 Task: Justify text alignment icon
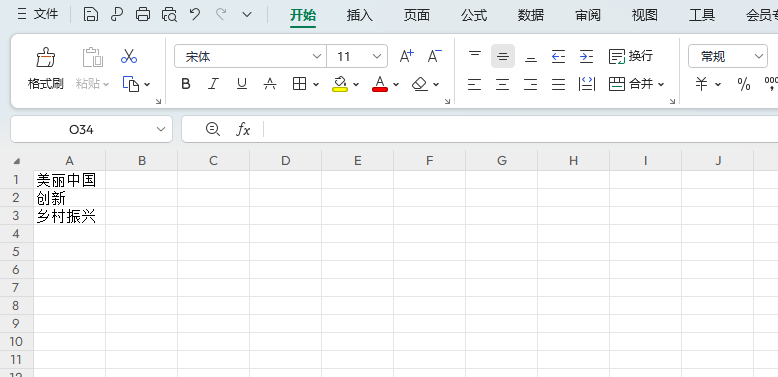tap(559, 85)
